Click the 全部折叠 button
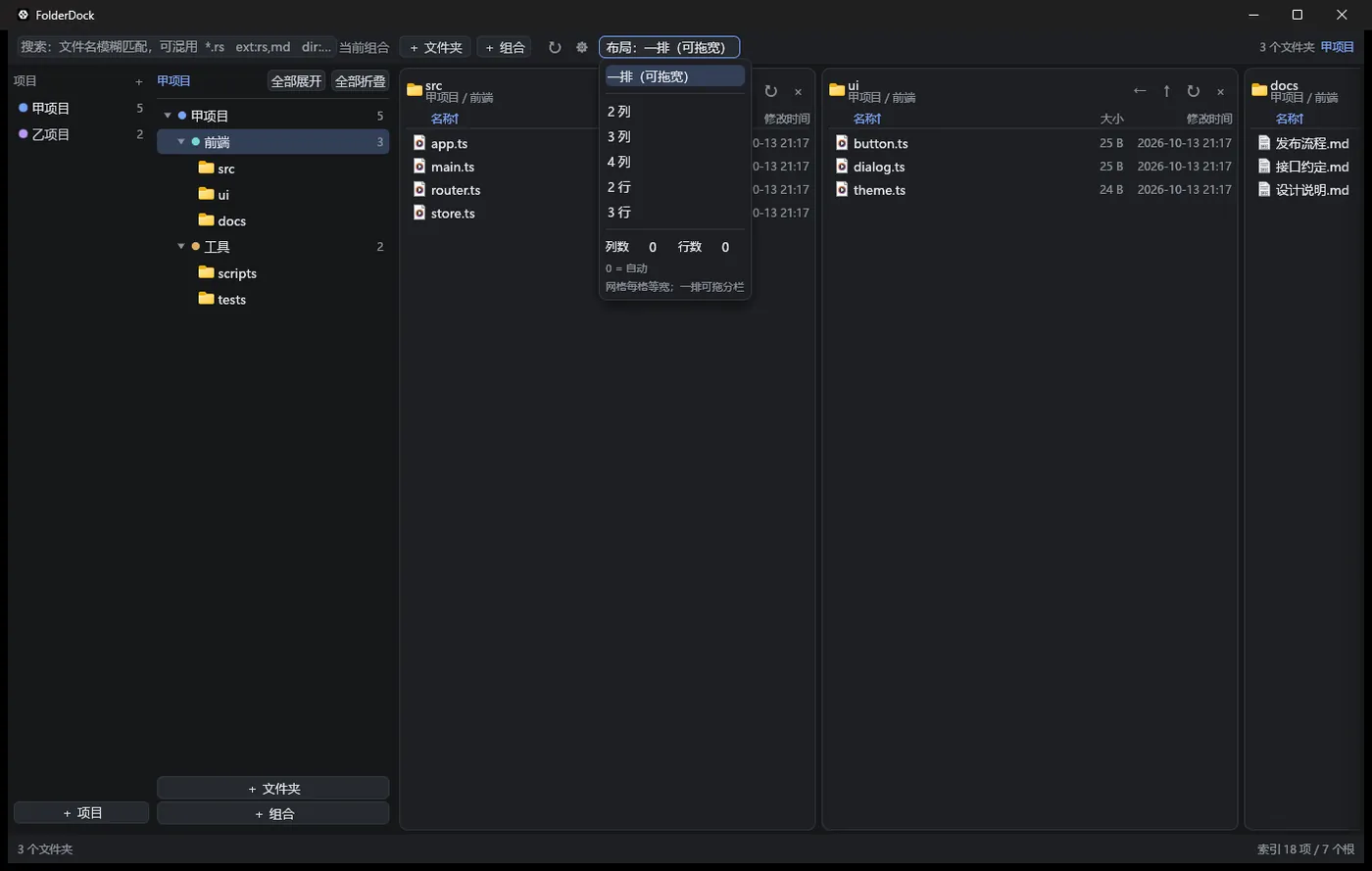1372x871 pixels. coord(360,81)
